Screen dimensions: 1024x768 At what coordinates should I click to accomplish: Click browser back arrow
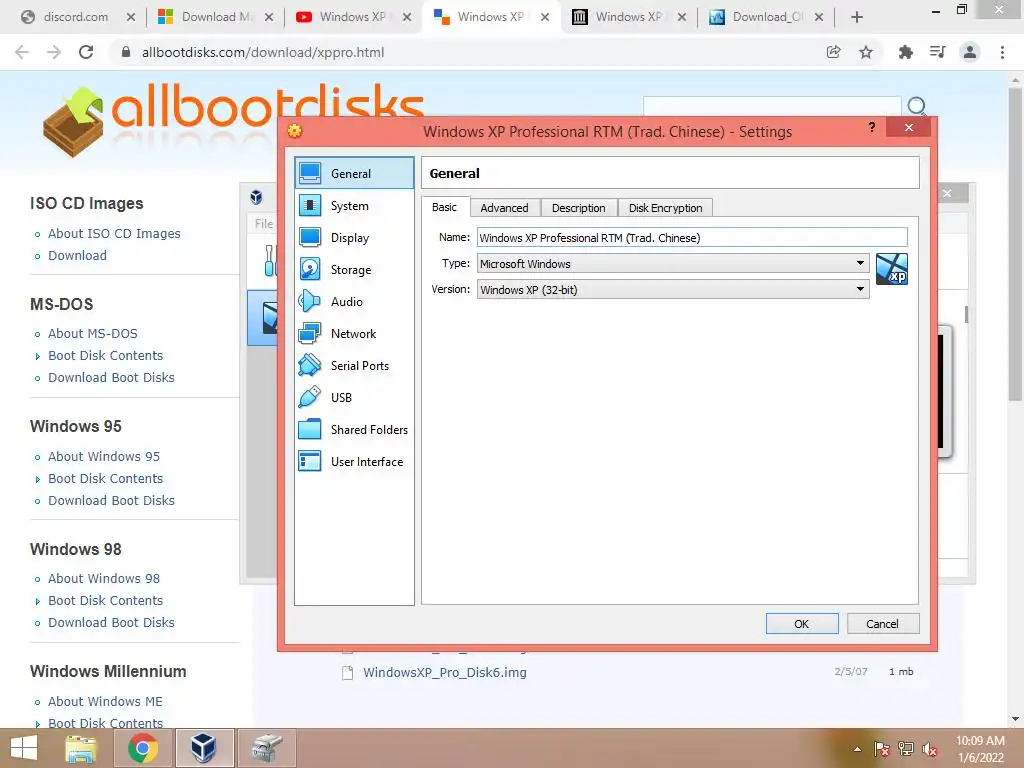[22, 52]
